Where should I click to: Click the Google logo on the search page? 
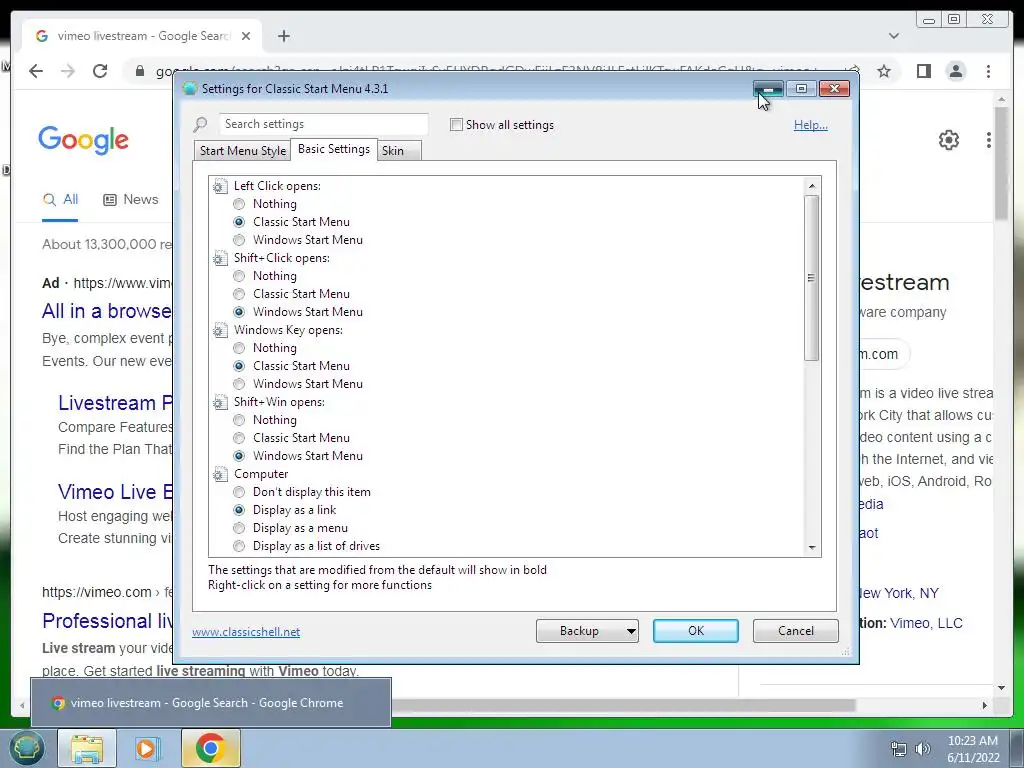pos(84,140)
